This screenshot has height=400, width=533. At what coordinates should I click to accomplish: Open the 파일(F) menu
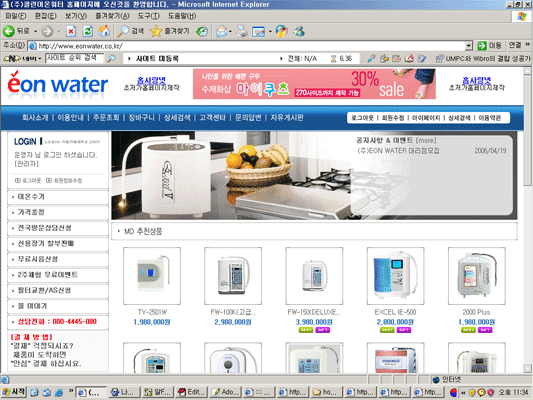[x=16, y=16]
